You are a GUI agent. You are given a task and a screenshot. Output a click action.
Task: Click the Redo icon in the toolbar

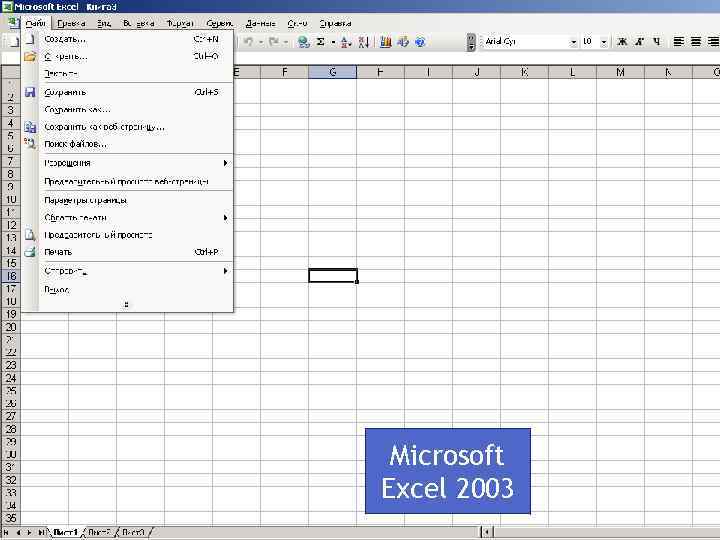pyautogui.click(x=274, y=42)
